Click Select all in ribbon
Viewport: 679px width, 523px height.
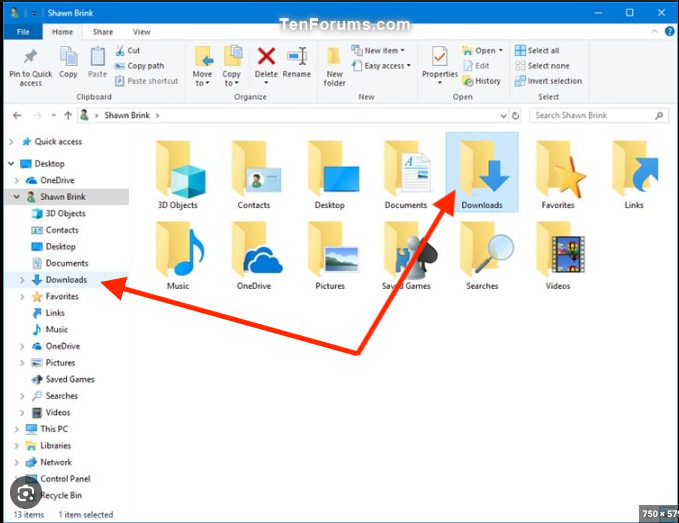[537, 51]
